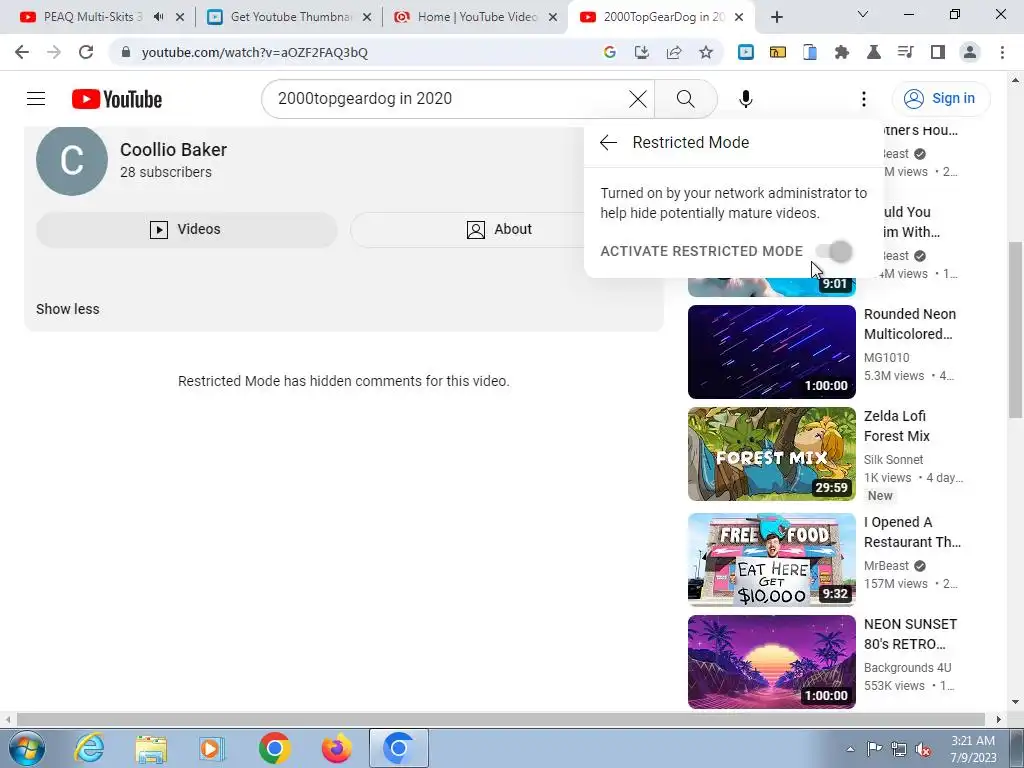Open Chrome Labs flask icon

click(874, 52)
